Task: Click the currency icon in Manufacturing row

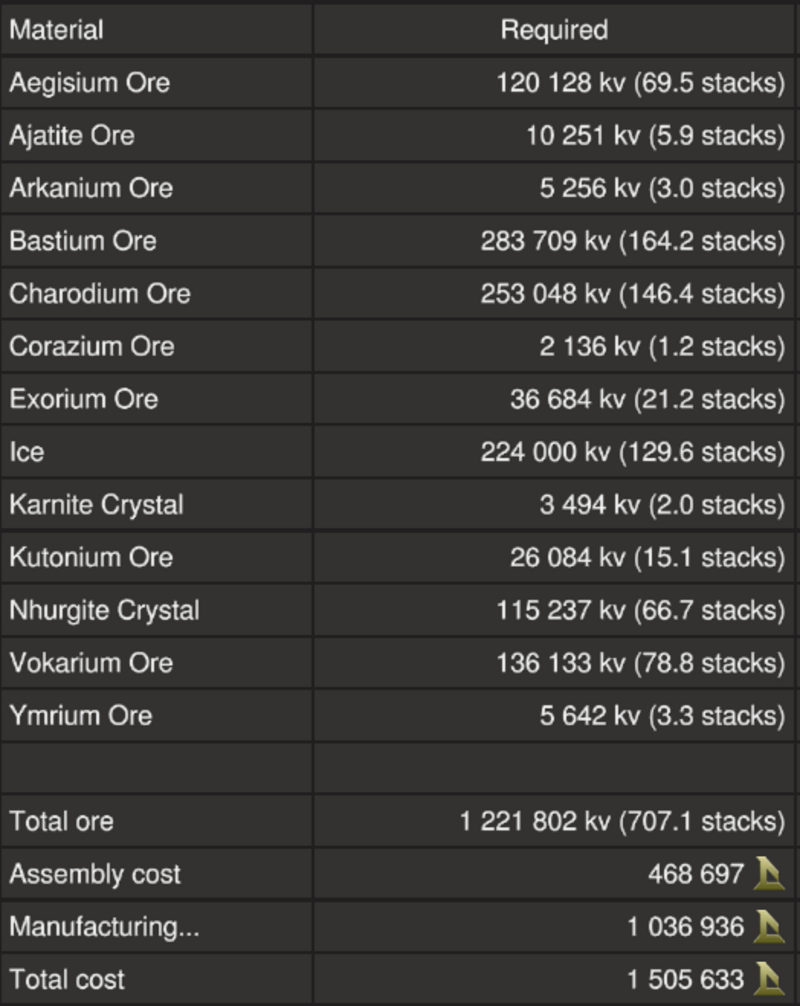Action: tap(769, 926)
